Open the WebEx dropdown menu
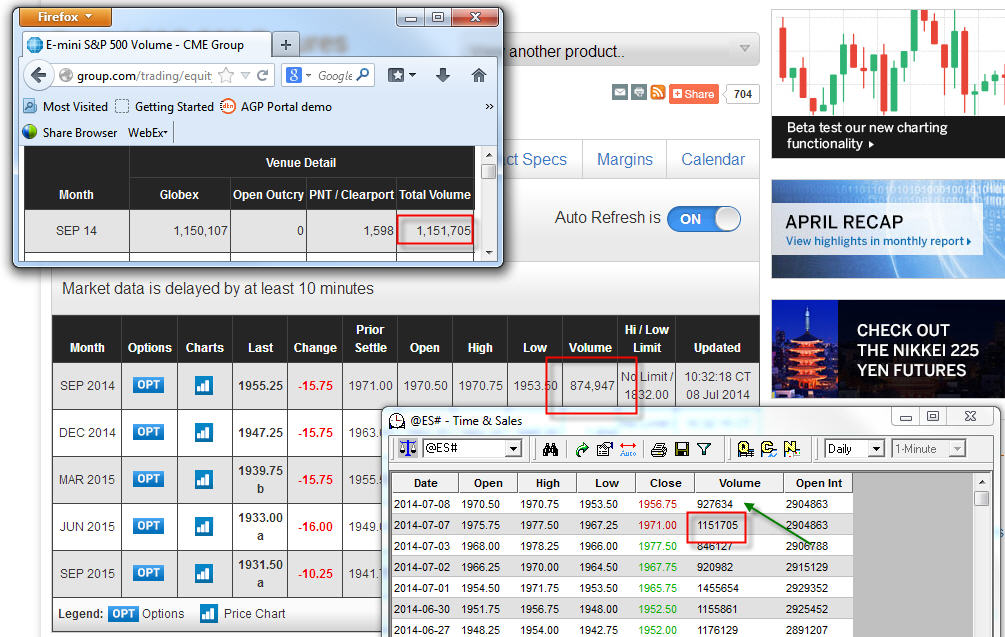Image resolution: width=1005 pixels, height=637 pixels. pos(148,133)
